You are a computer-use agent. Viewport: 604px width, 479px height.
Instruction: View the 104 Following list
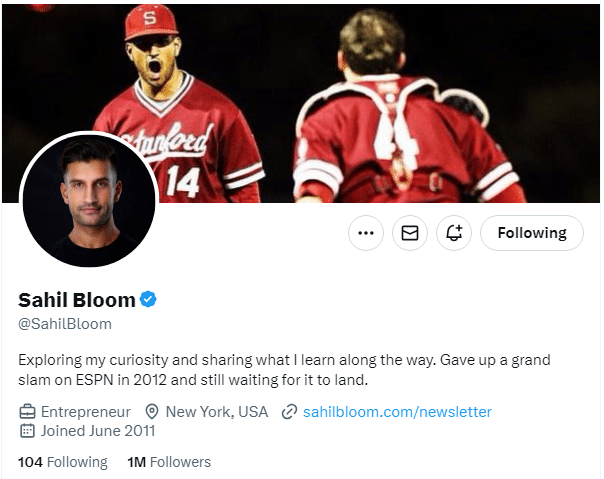pos(62,462)
